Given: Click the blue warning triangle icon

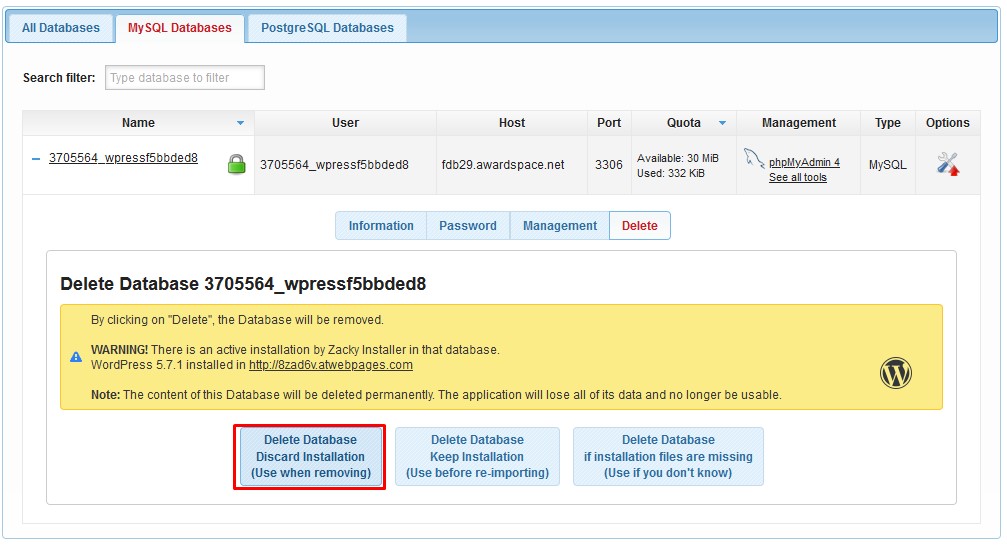Looking at the screenshot, I should 76,357.
